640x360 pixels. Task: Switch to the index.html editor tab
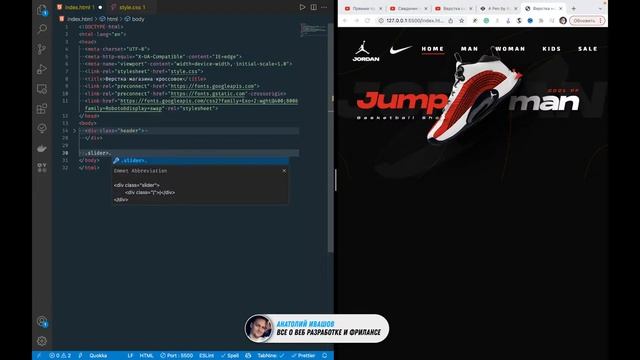[79, 7]
